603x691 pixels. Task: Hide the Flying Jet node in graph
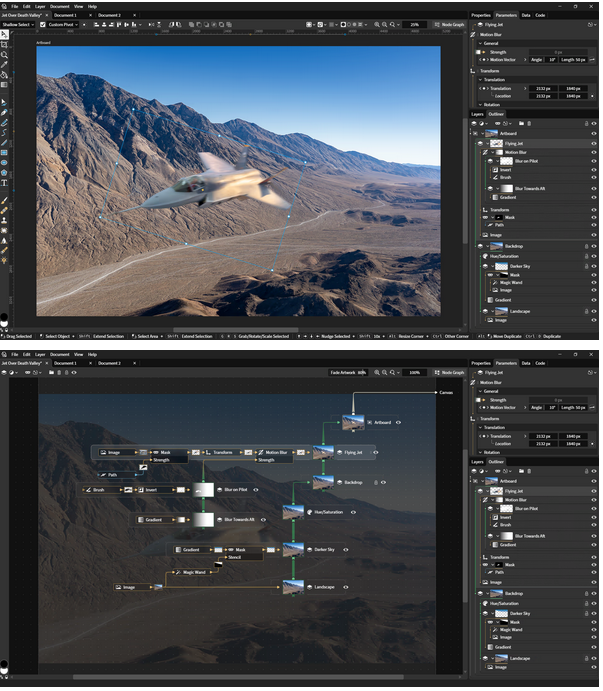point(377,452)
